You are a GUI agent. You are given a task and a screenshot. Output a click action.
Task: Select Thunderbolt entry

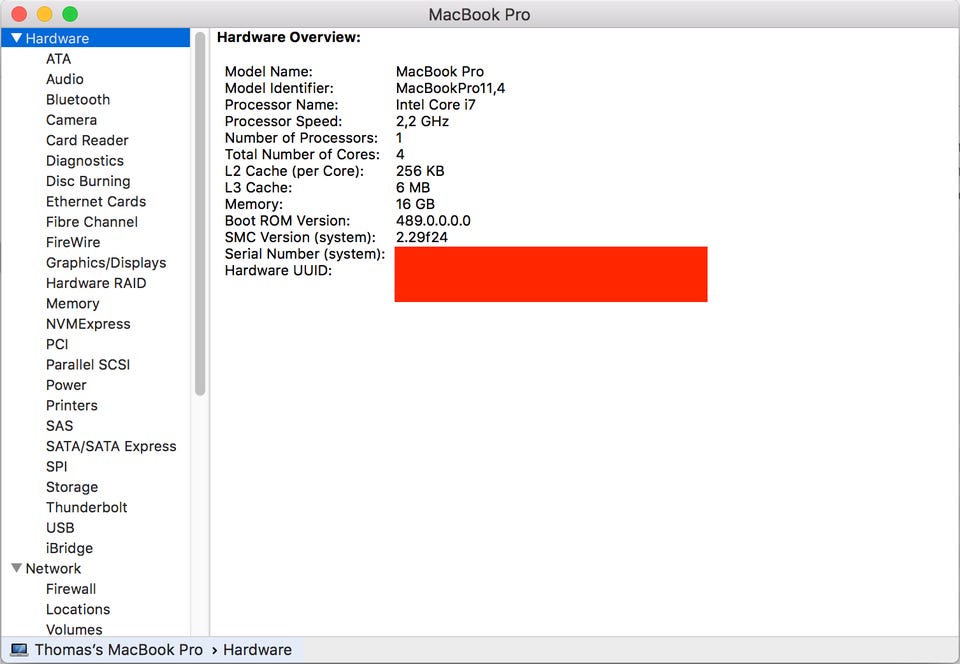coord(86,507)
